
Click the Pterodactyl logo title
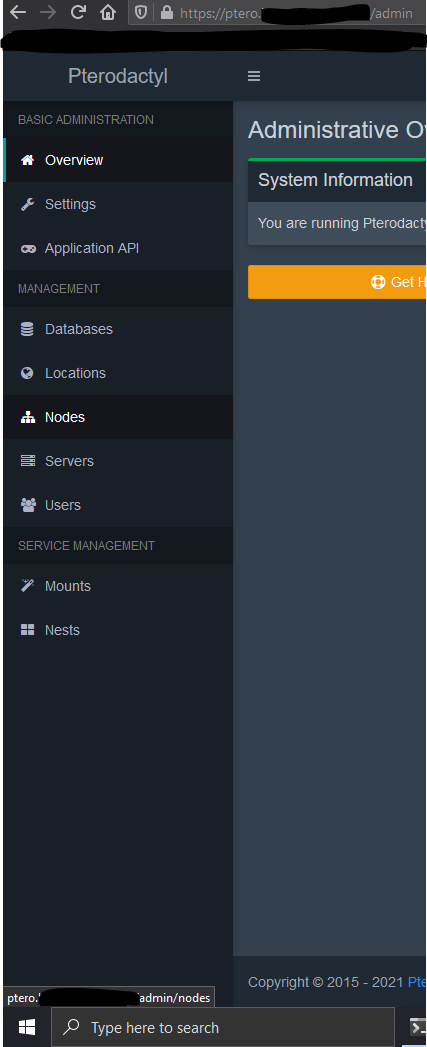[118, 76]
